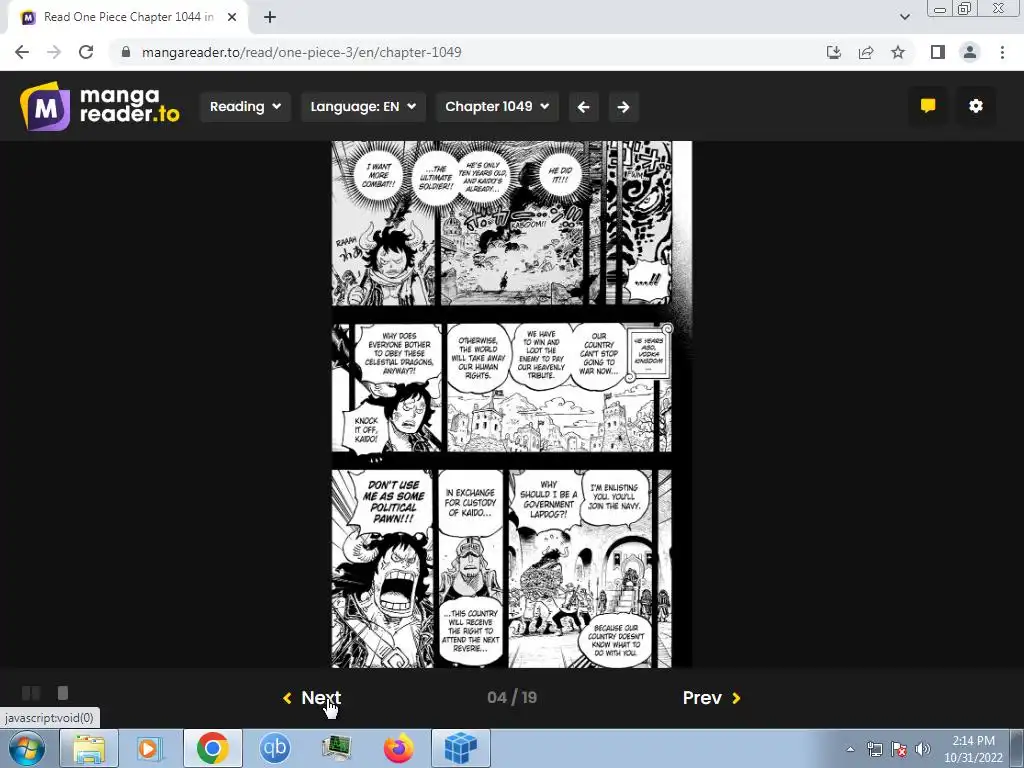This screenshot has width=1024, height=768.
Task: Toggle the browser side panel
Action: point(938,52)
